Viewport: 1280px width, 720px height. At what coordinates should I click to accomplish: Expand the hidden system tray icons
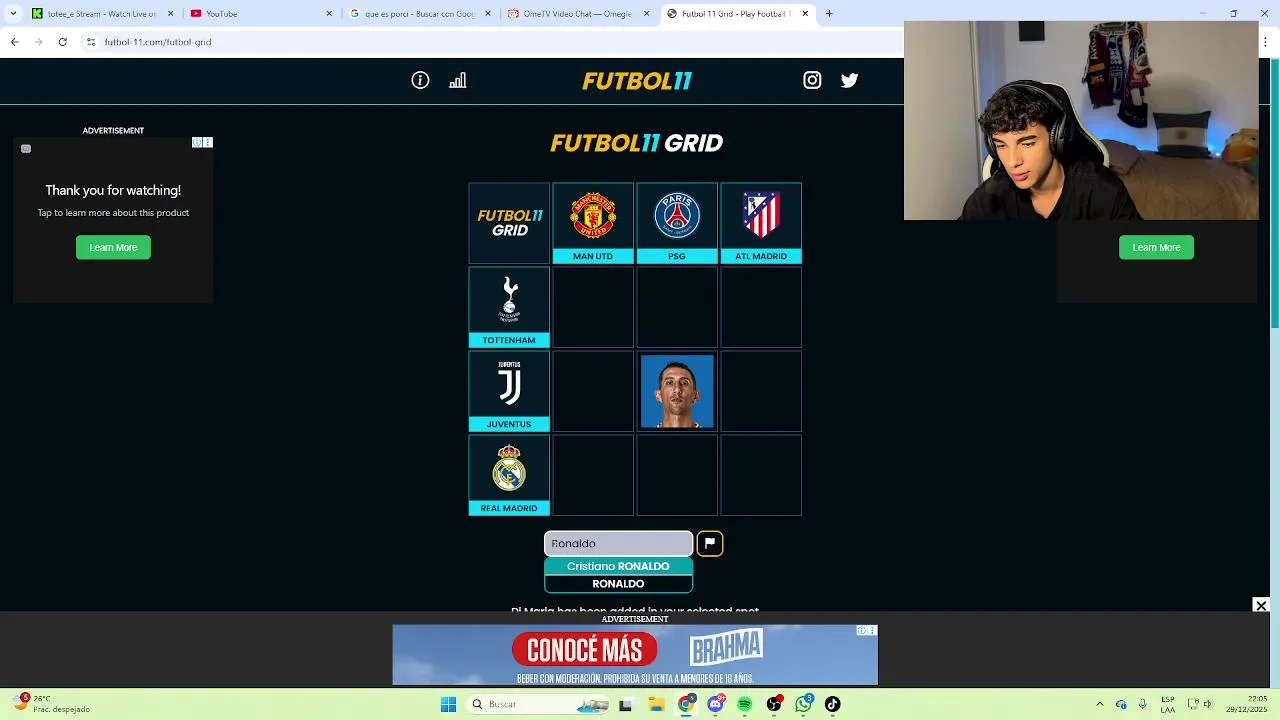tap(1100, 704)
